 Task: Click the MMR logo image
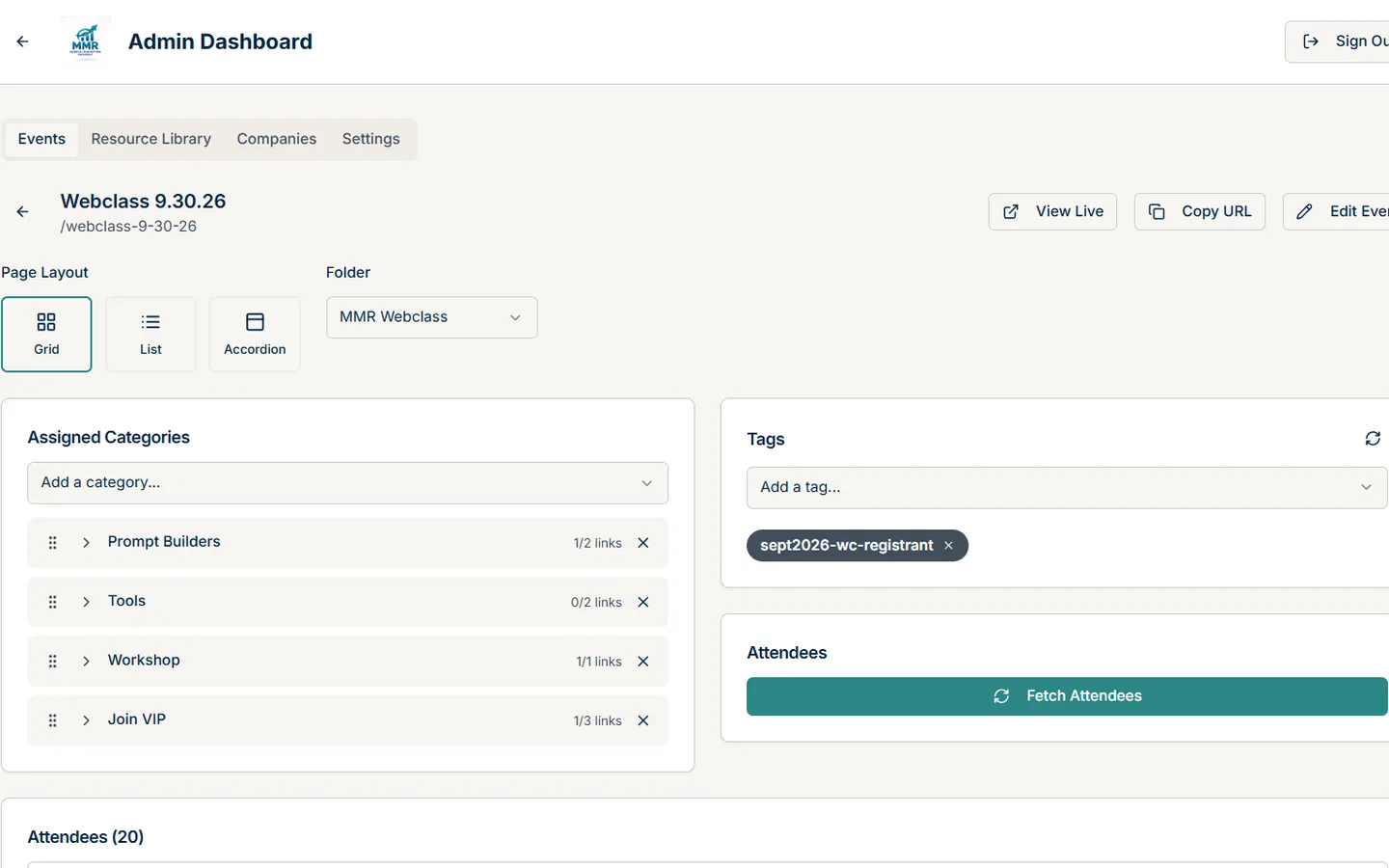[x=85, y=41]
